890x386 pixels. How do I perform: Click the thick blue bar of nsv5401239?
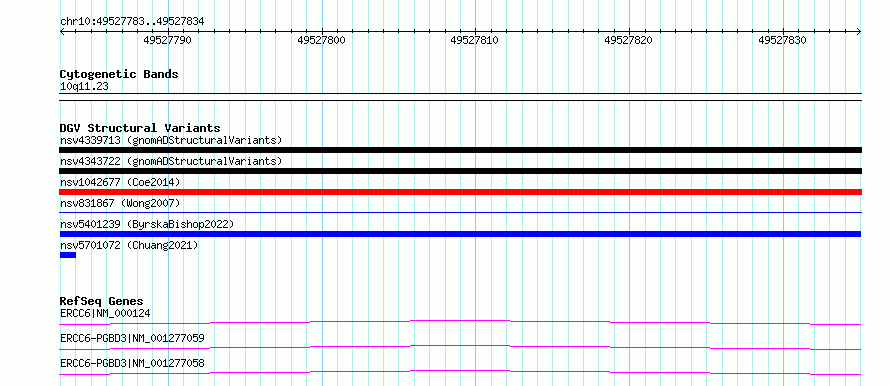coord(460,234)
